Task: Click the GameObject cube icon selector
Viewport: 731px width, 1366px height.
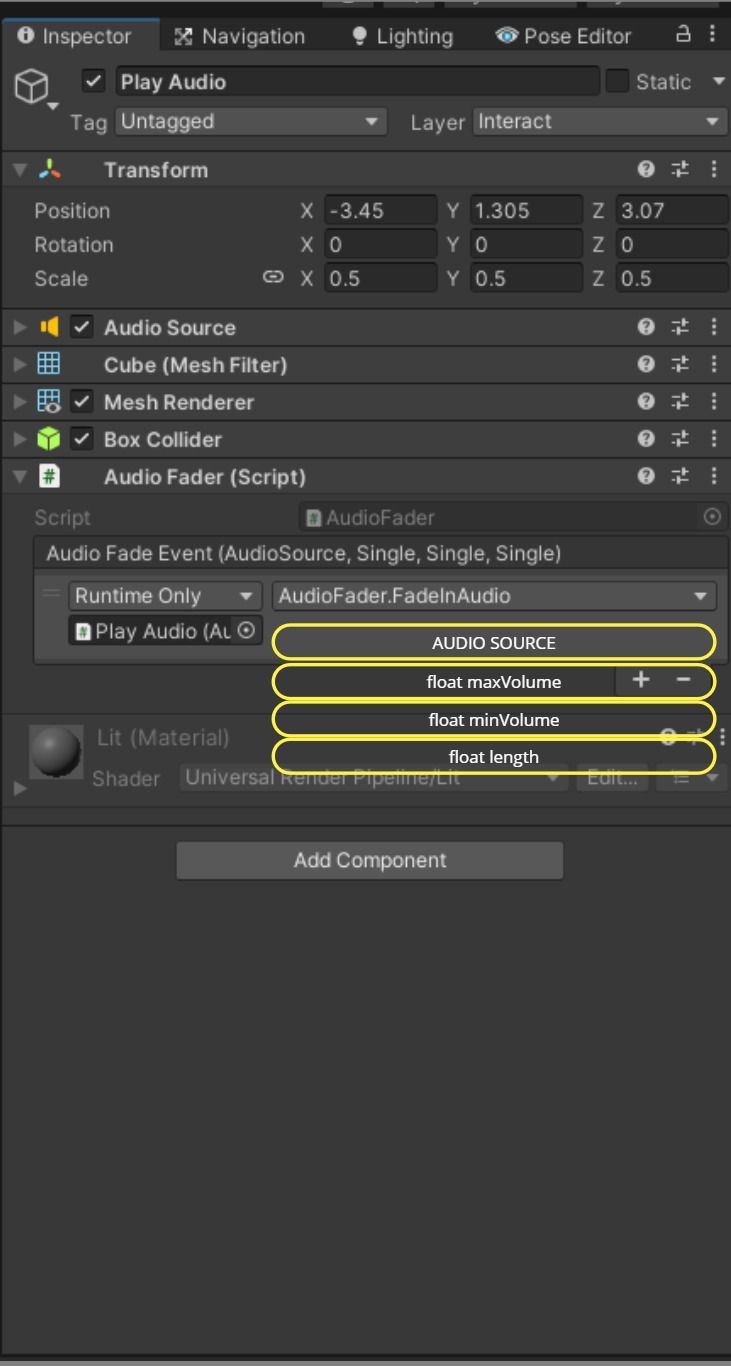Action: click(32, 87)
